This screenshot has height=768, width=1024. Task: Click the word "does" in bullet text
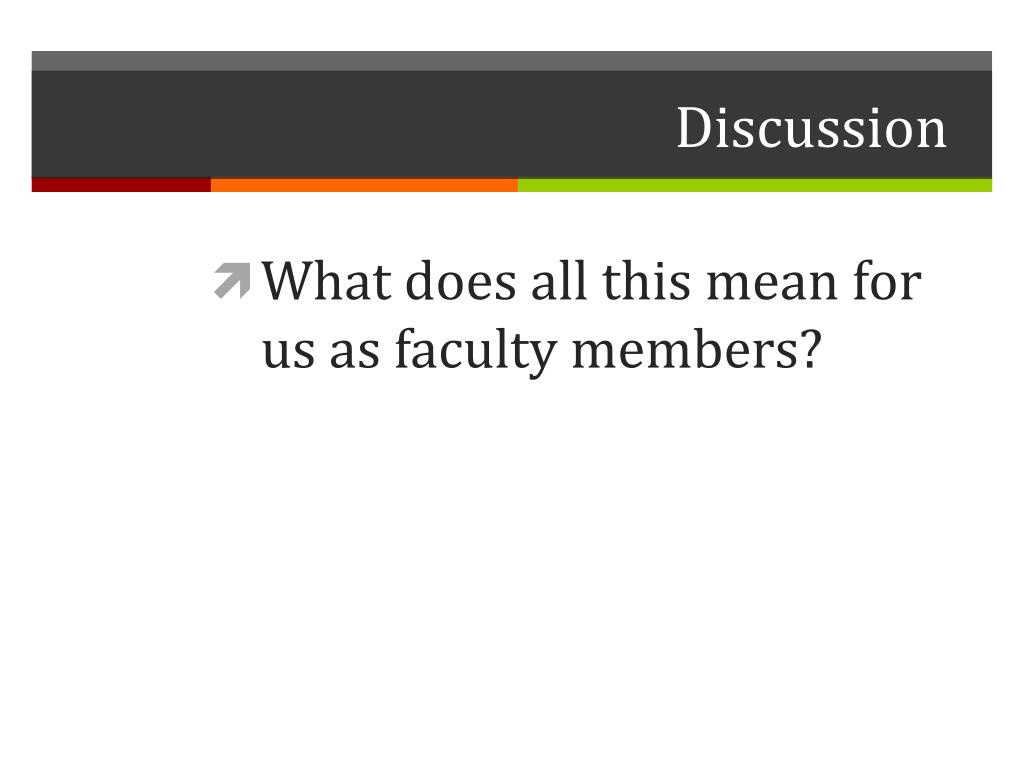click(461, 281)
